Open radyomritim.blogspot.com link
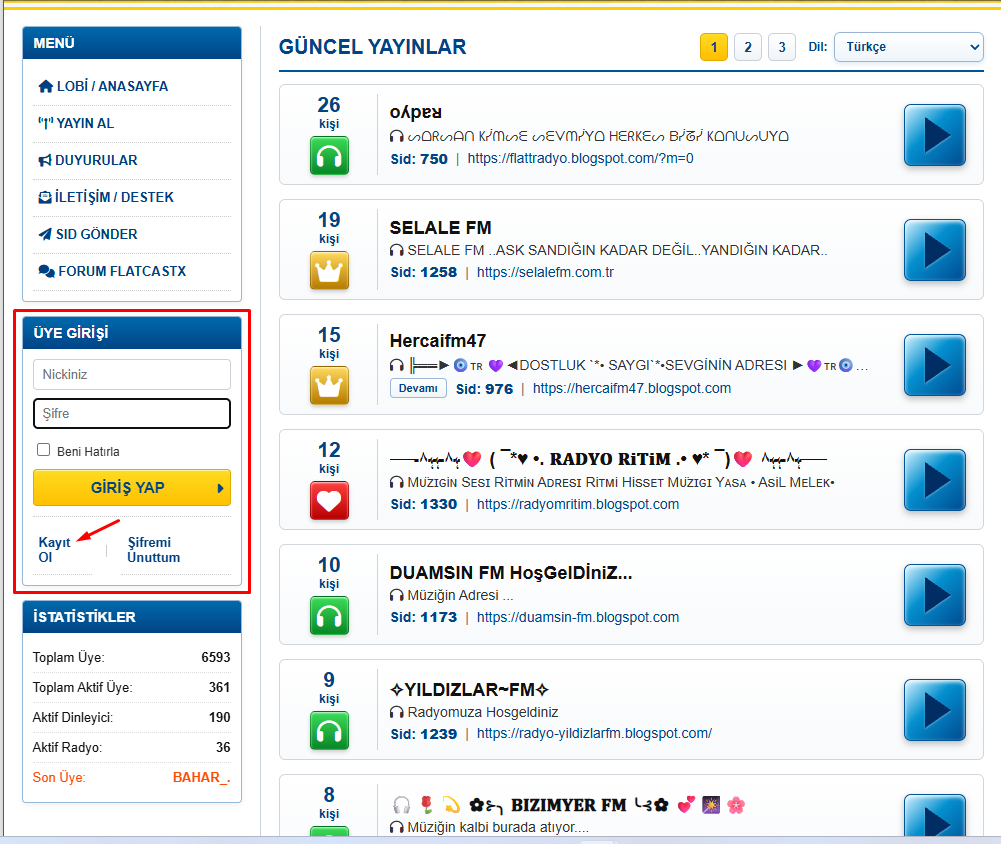The image size is (1001, 844). point(578,504)
